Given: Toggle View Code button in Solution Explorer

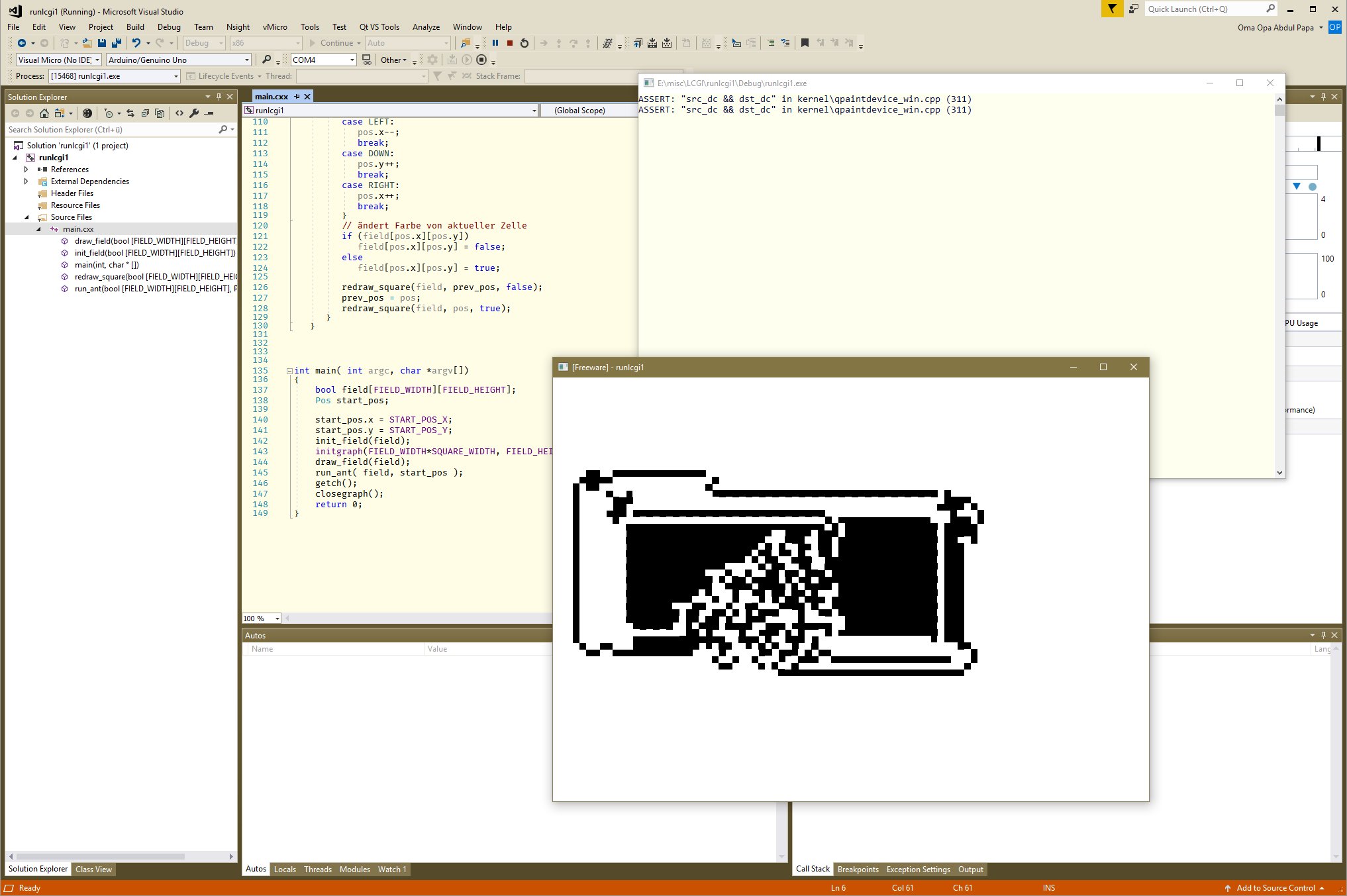Looking at the screenshot, I should (x=179, y=113).
